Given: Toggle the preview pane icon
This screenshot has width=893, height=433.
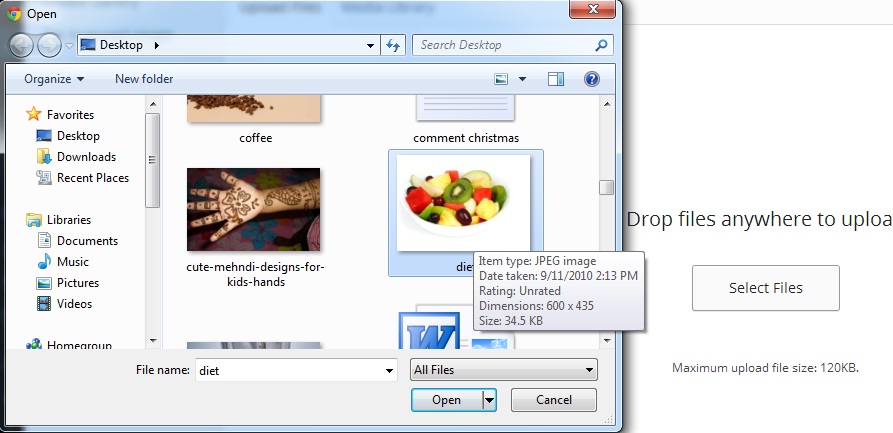Looking at the screenshot, I should pyautogui.click(x=556, y=79).
